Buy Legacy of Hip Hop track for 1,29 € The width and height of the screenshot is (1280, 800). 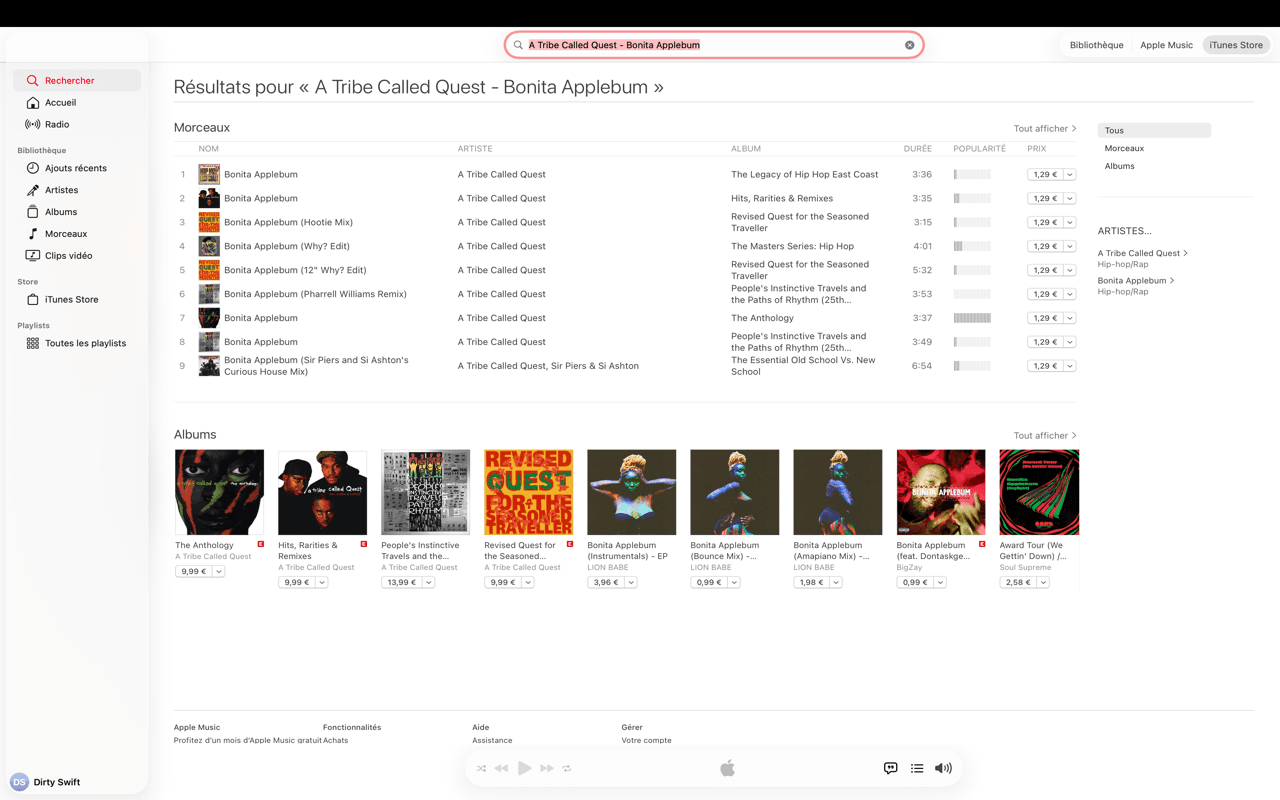(1045, 174)
